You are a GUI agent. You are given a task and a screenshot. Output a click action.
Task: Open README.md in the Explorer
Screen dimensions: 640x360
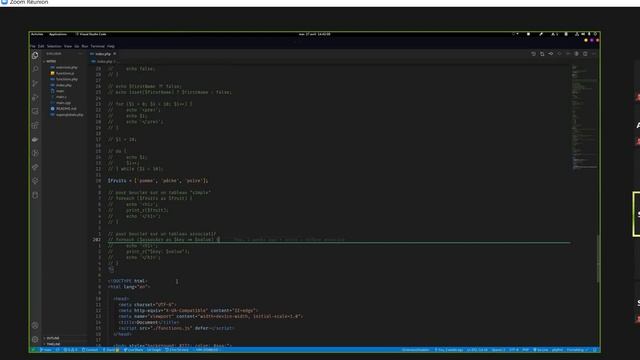pyautogui.click(x=65, y=109)
